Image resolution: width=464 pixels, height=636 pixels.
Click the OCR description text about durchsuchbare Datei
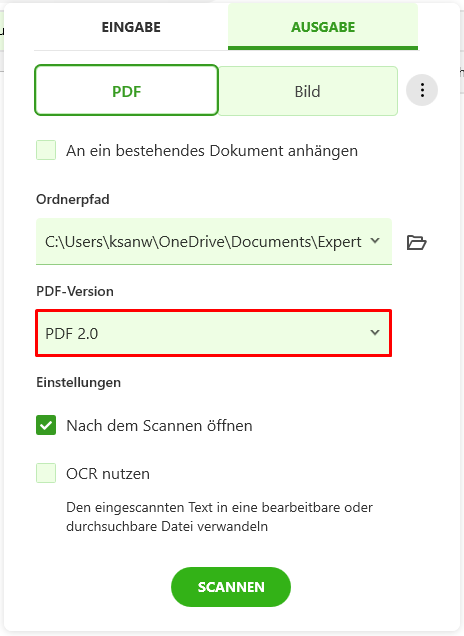219,517
